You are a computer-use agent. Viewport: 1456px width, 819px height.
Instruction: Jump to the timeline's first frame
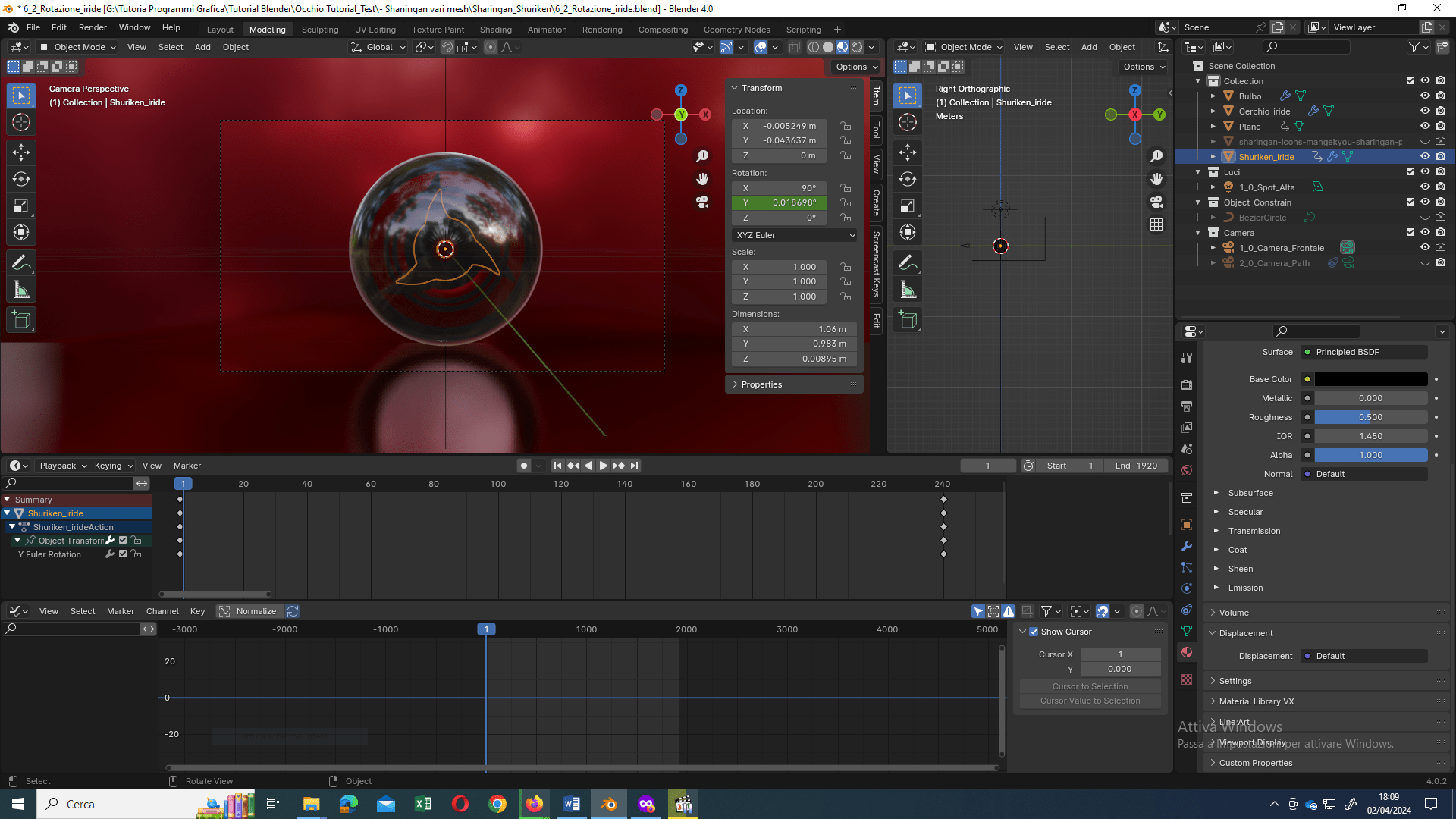coord(557,466)
